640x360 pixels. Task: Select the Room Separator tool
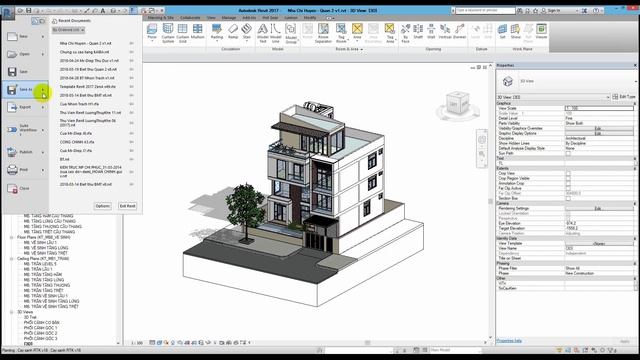323,33
